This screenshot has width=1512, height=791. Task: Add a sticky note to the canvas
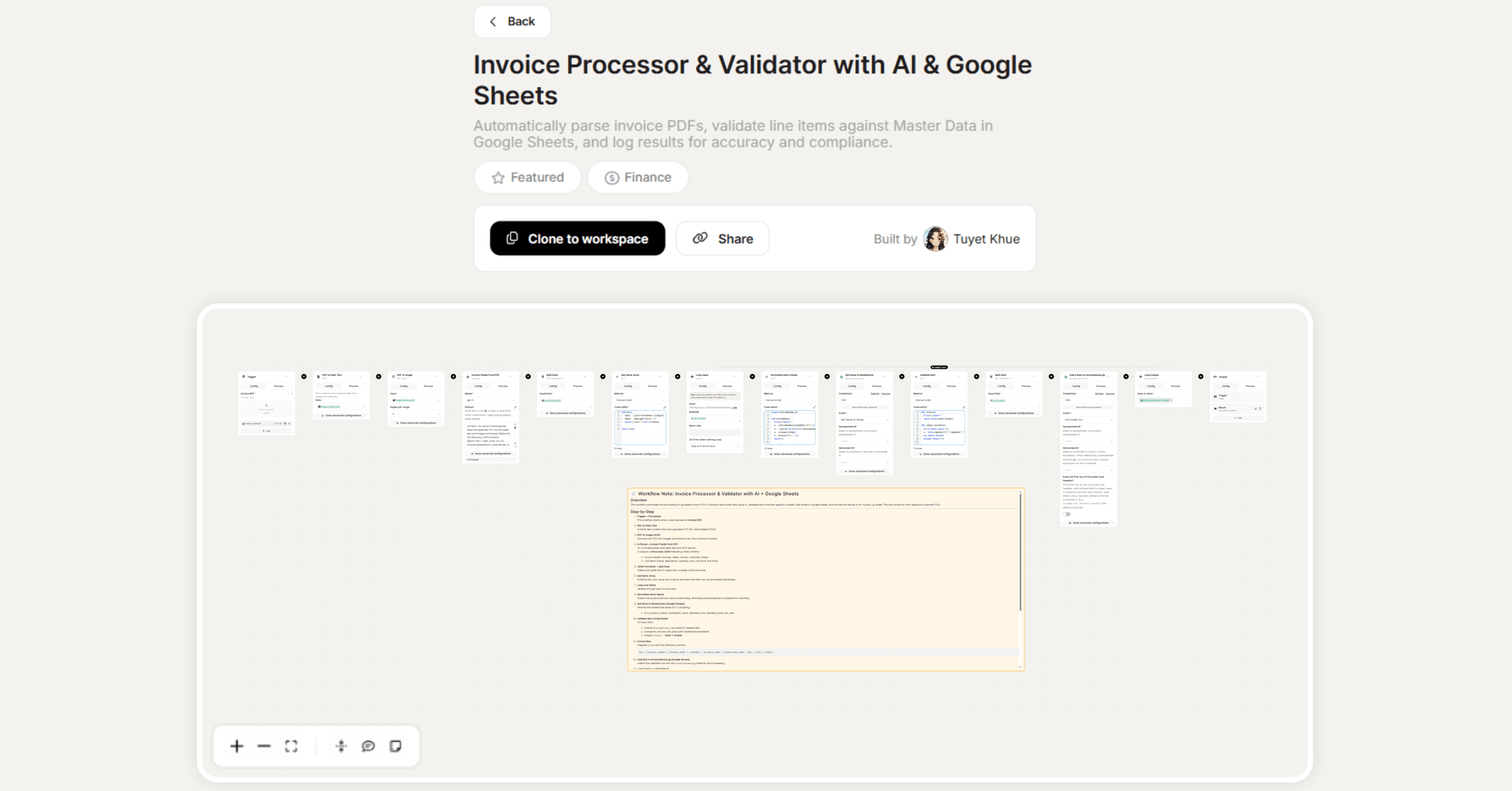(396, 746)
